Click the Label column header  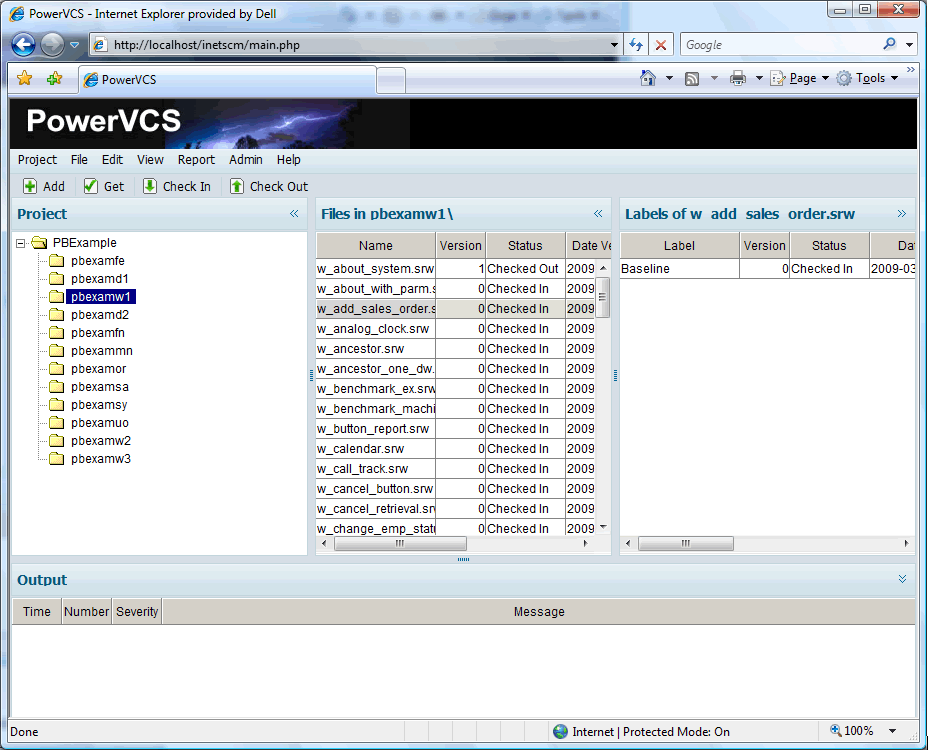coord(679,246)
